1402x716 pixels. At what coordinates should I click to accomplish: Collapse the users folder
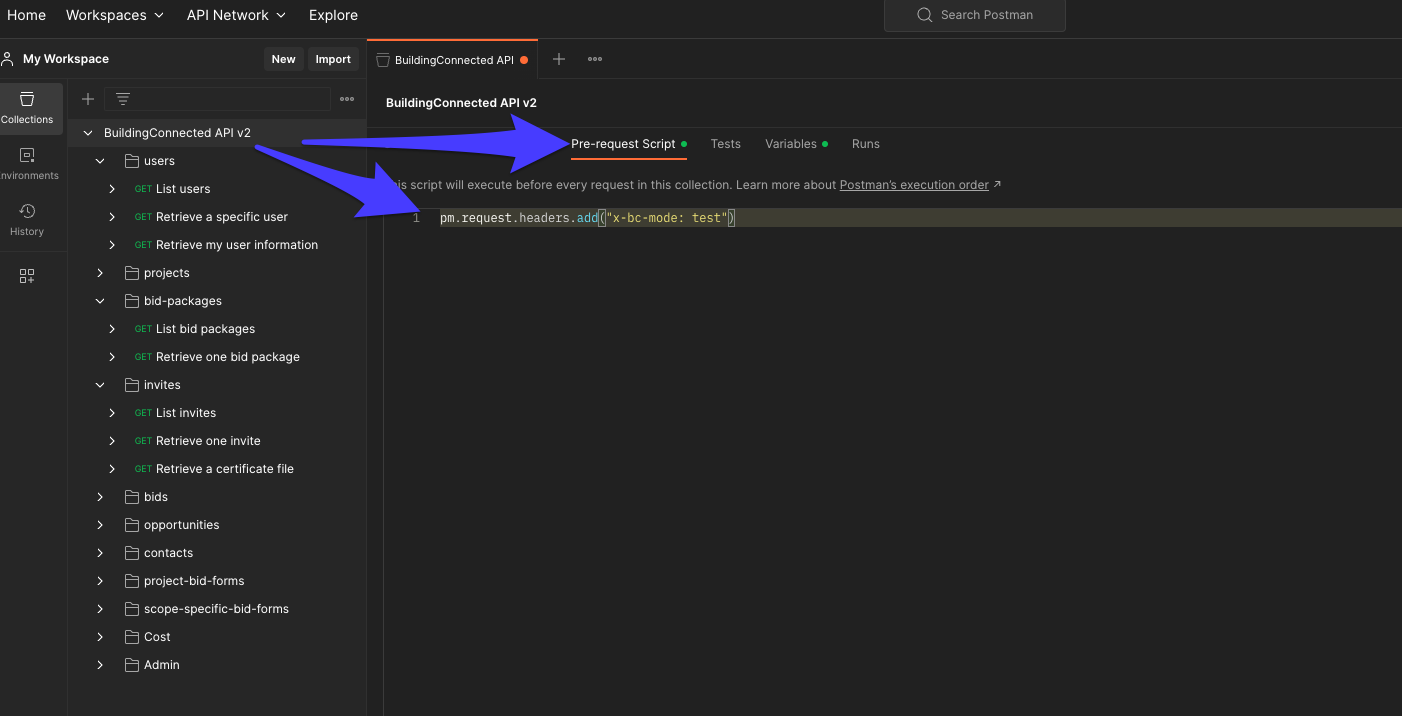pyautogui.click(x=99, y=160)
